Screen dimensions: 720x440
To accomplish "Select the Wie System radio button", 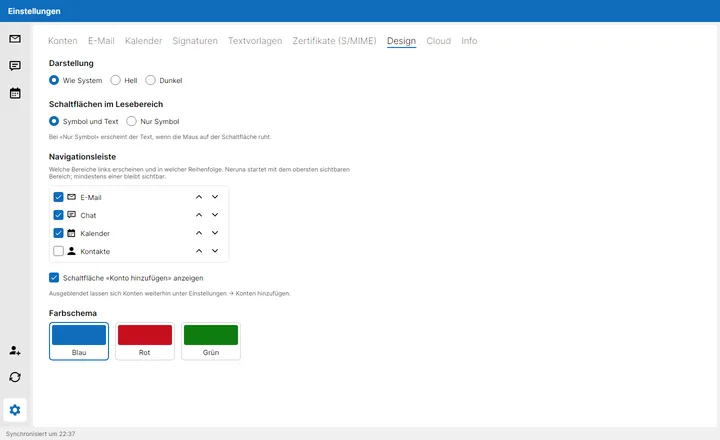I will tap(54, 80).
